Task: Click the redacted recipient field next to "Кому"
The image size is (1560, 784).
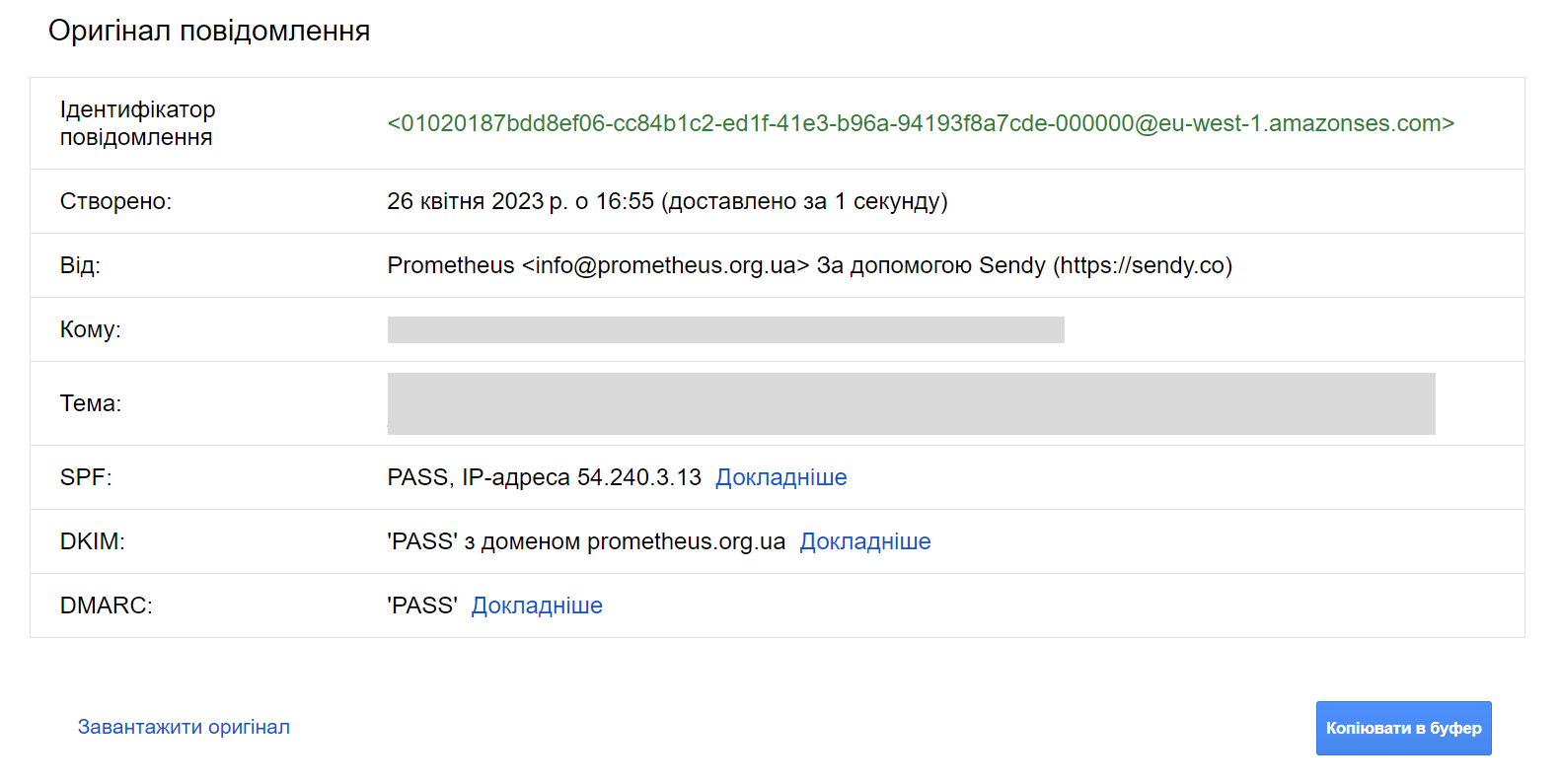Action: [725, 329]
